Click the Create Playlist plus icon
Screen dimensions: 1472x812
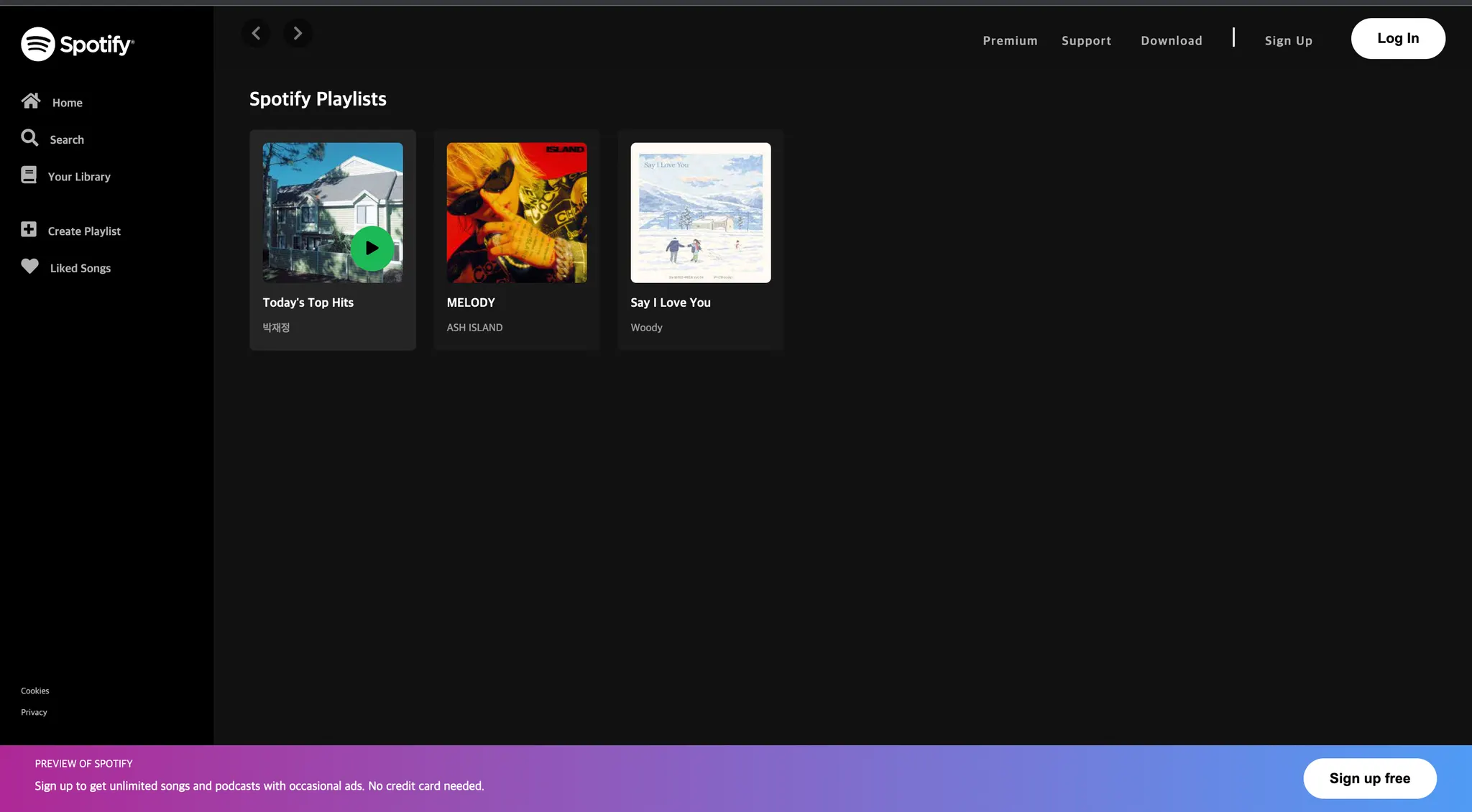29,230
